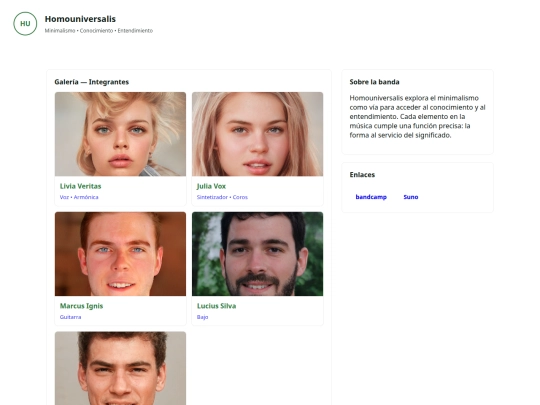Click the name Livia Veritas
This screenshot has height=405, width=540.
pos(80,186)
